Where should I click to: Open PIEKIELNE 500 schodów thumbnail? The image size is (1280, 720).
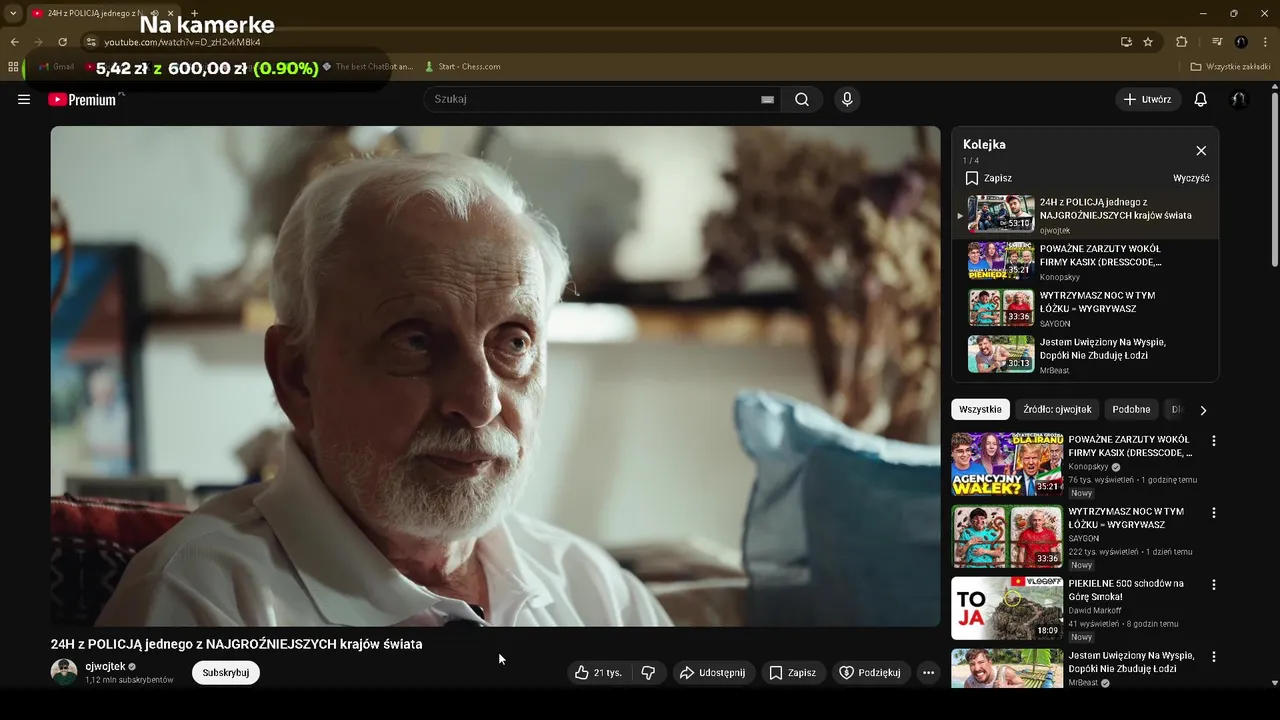[x=1006, y=608]
